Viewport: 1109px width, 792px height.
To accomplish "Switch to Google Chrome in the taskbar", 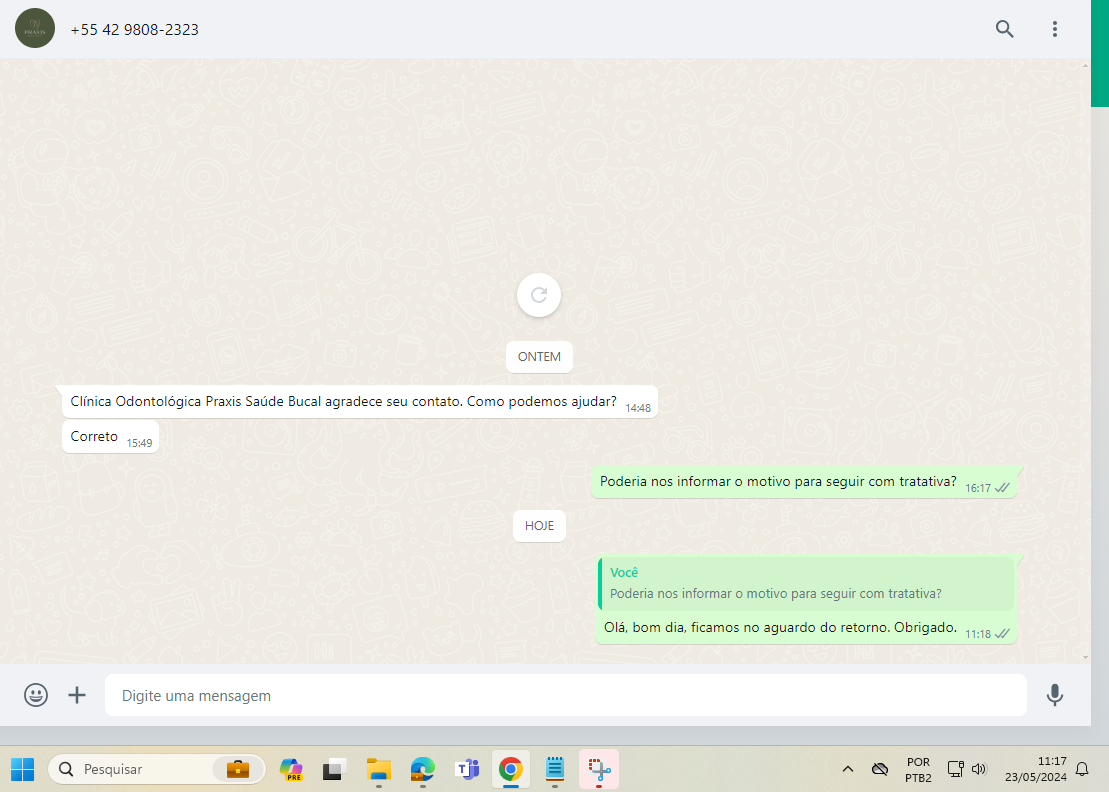I will click(511, 769).
